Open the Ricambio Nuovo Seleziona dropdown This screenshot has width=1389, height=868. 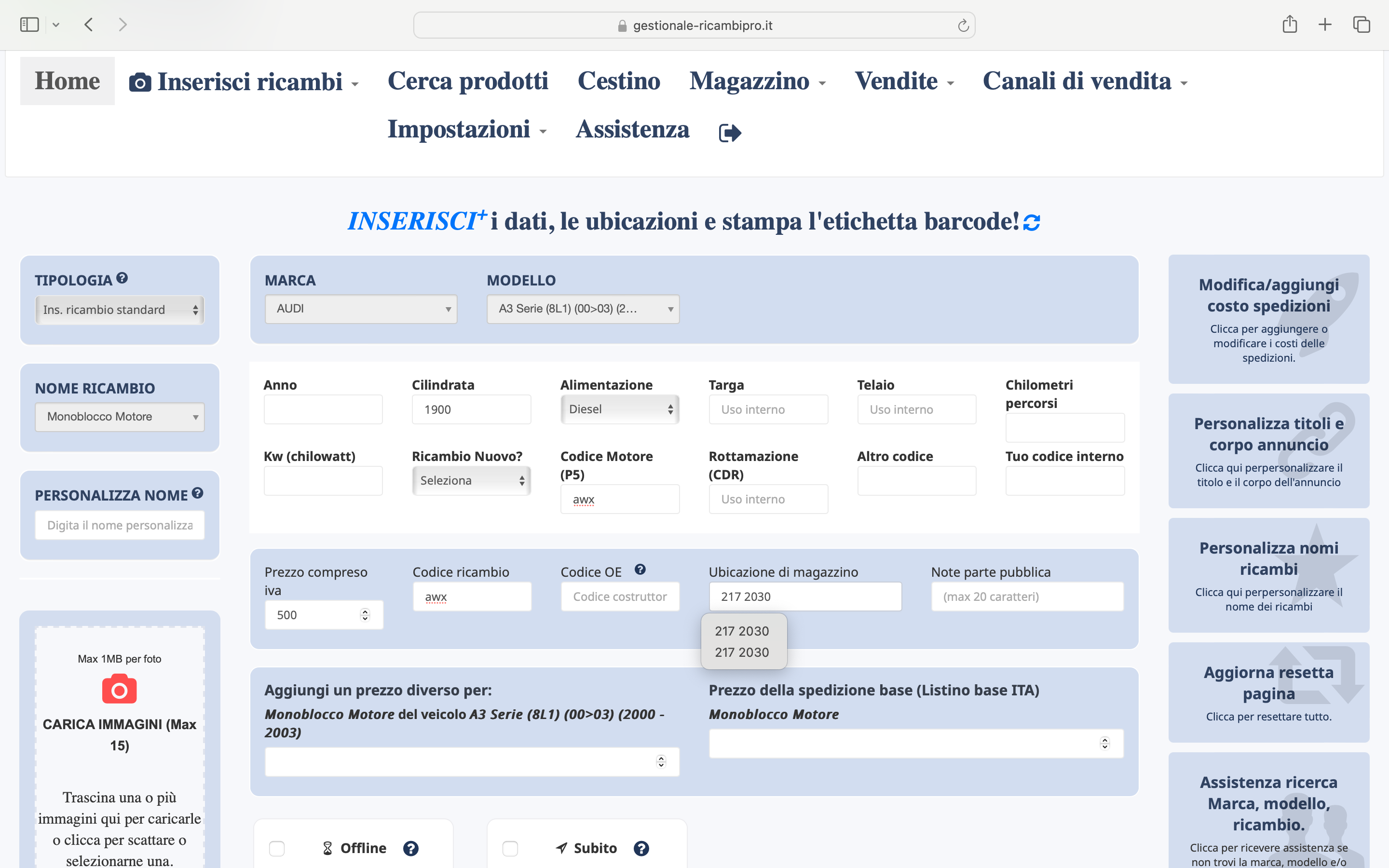click(471, 480)
